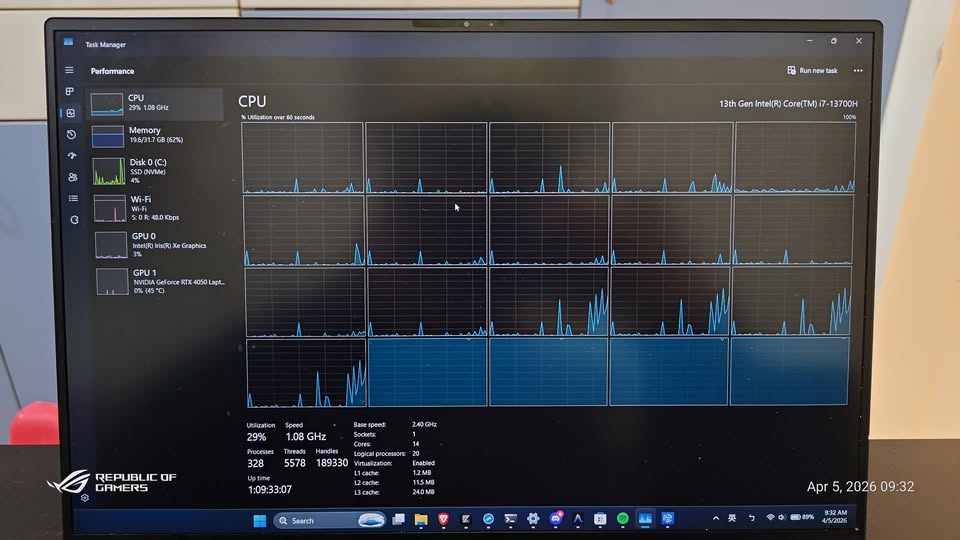The width and height of the screenshot is (960, 540).
Task: Click the Logical processors value 20
Action: (x=416, y=454)
